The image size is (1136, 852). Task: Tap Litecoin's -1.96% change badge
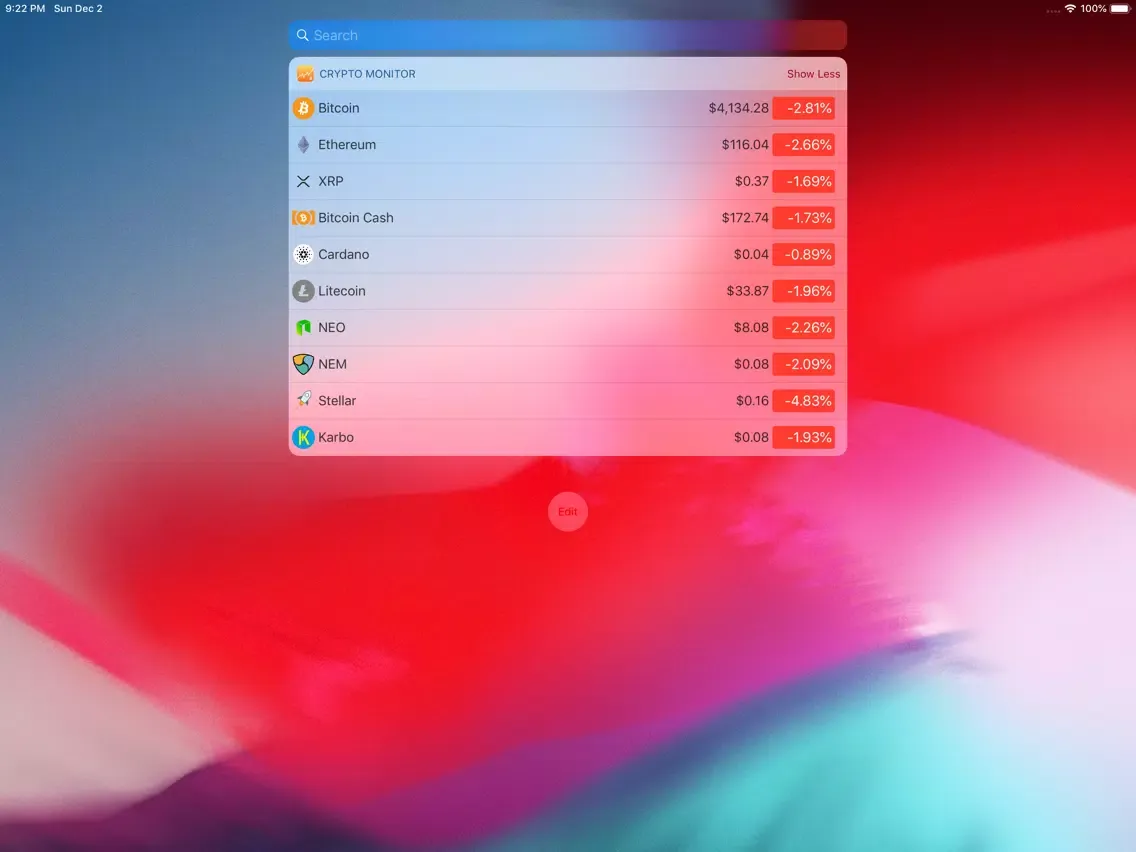(803, 291)
